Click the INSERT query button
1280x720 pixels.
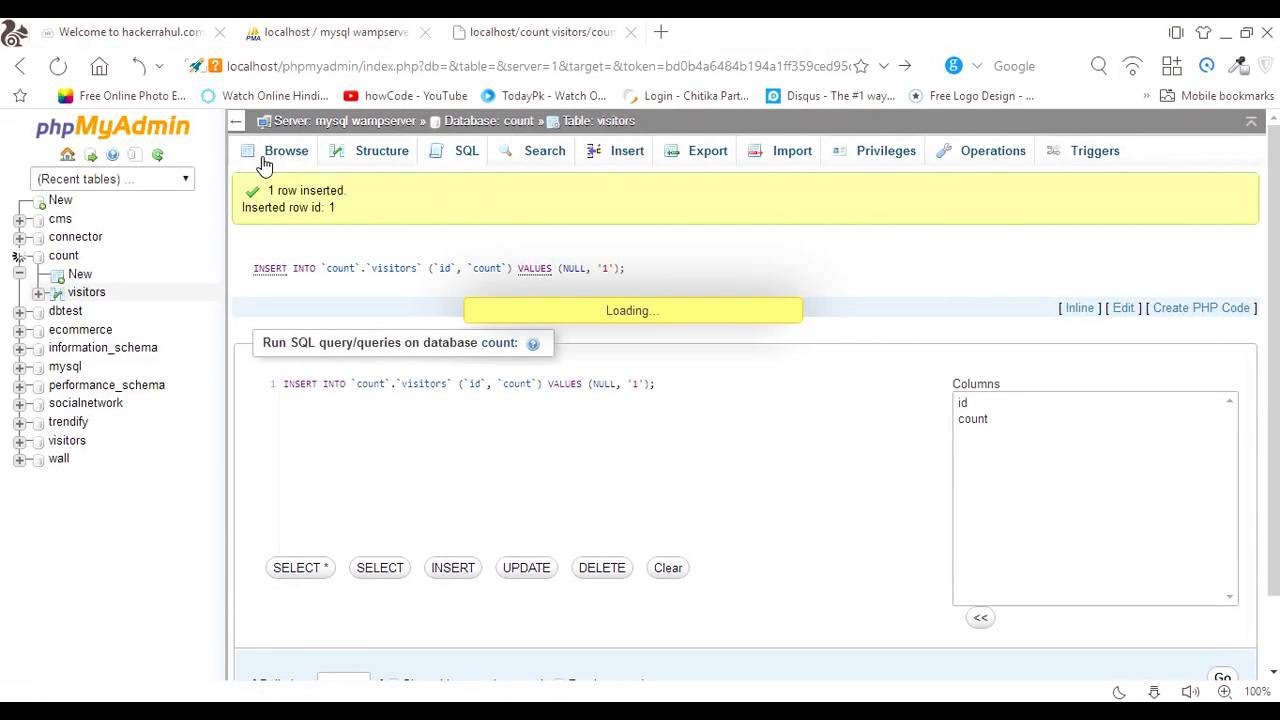[453, 568]
